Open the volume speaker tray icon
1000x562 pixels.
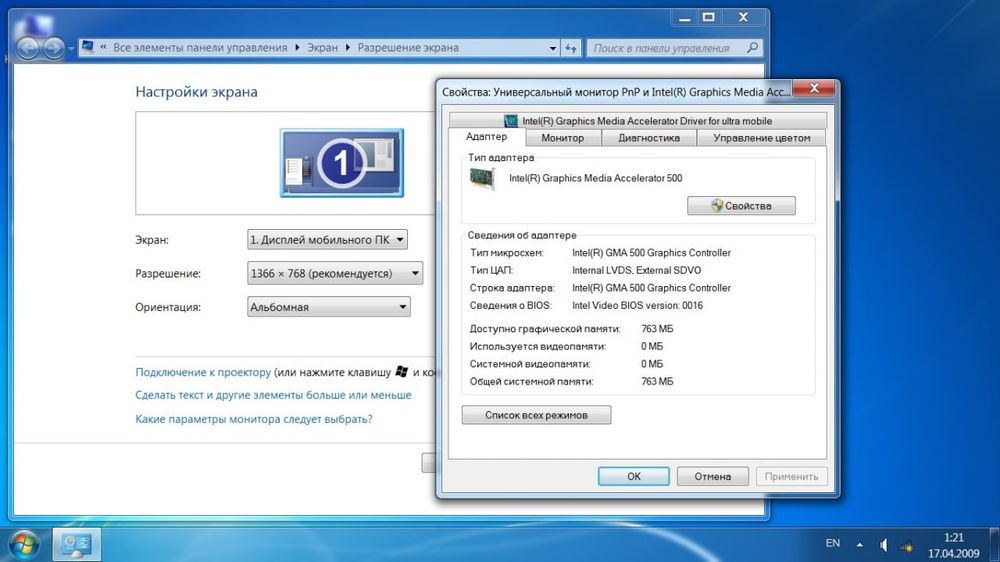[884, 545]
